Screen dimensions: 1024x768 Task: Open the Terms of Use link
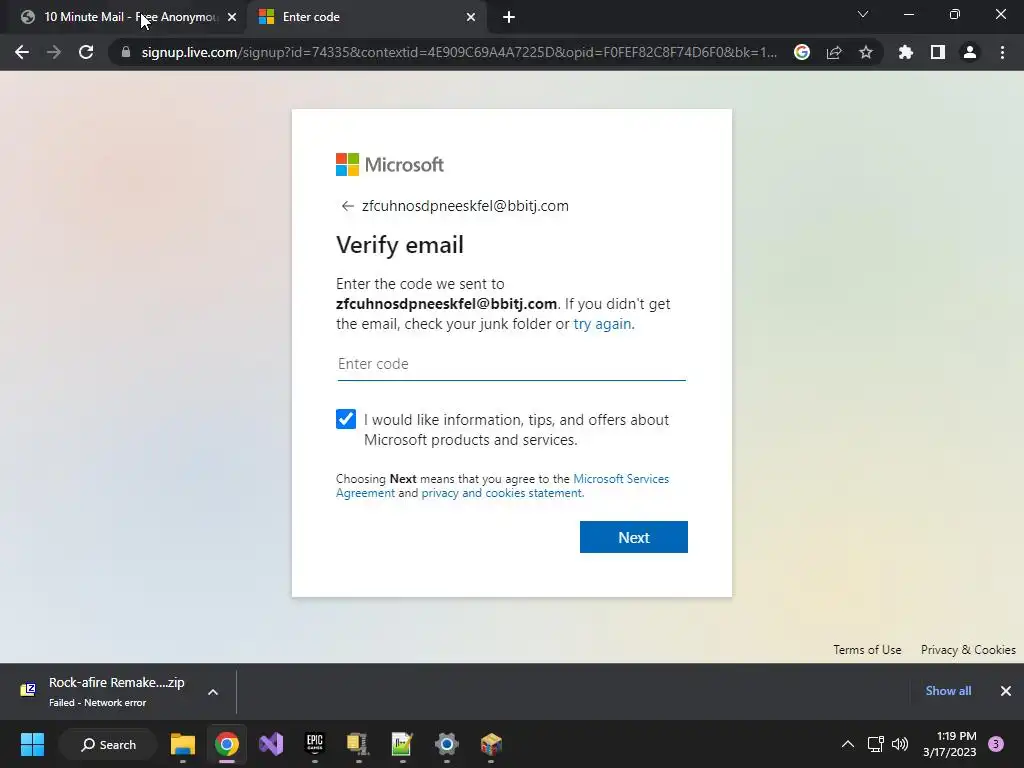pyautogui.click(x=867, y=650)
